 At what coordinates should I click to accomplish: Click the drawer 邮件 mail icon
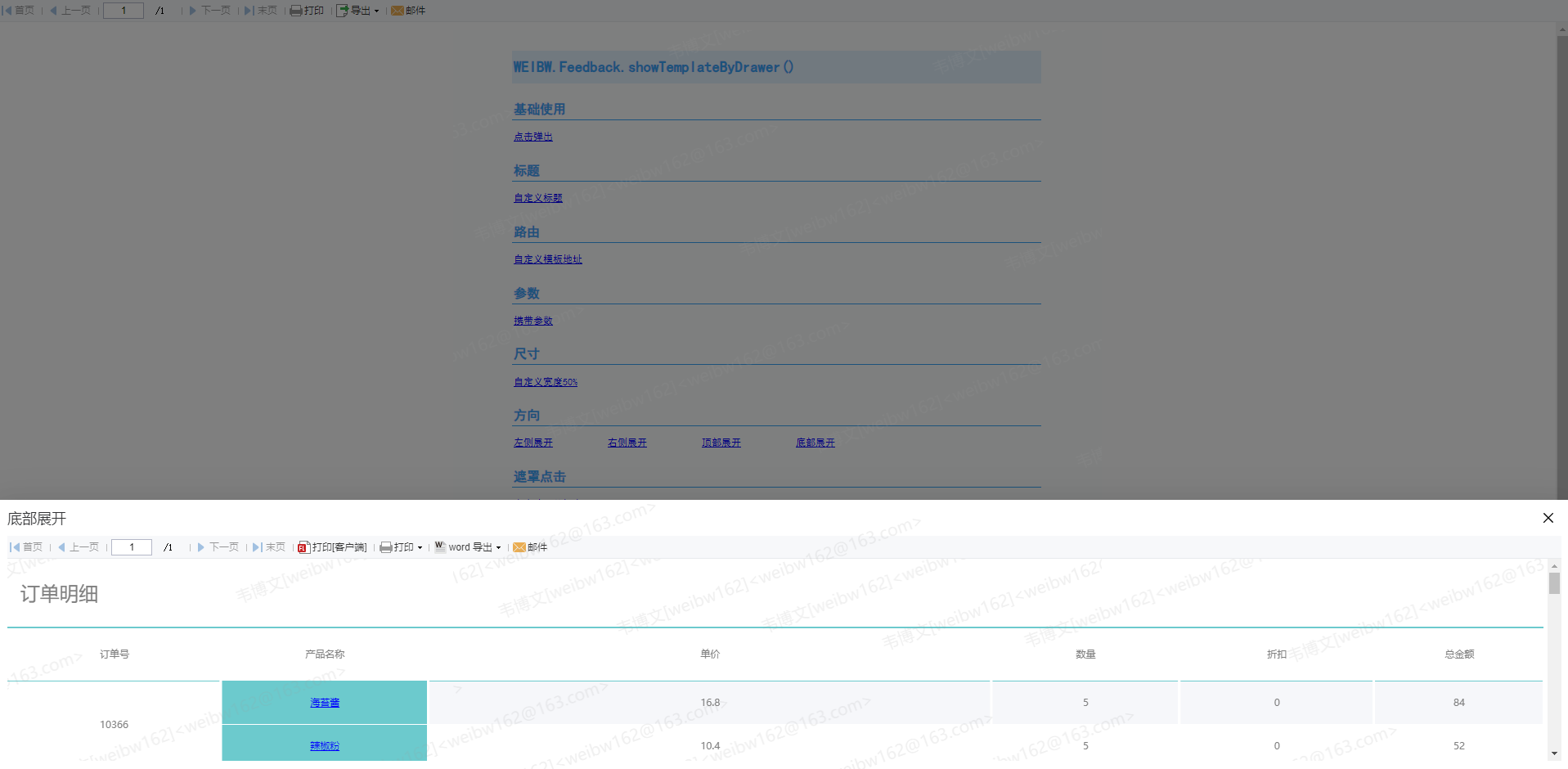click(530, 547)
